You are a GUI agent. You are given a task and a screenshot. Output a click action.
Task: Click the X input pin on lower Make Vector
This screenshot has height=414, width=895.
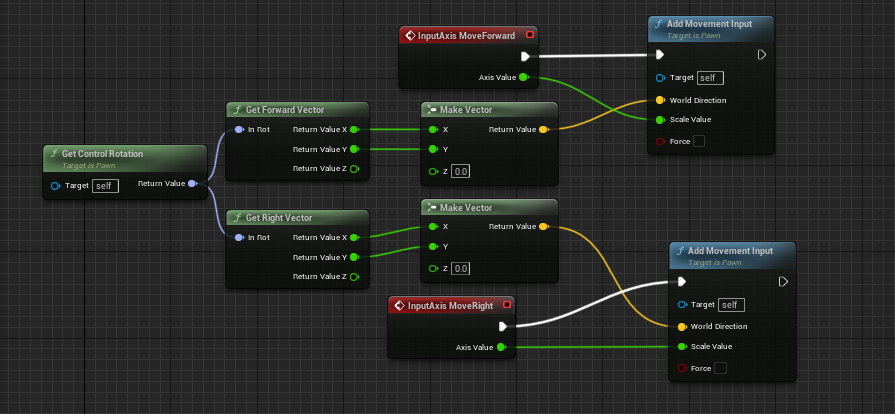433,227
